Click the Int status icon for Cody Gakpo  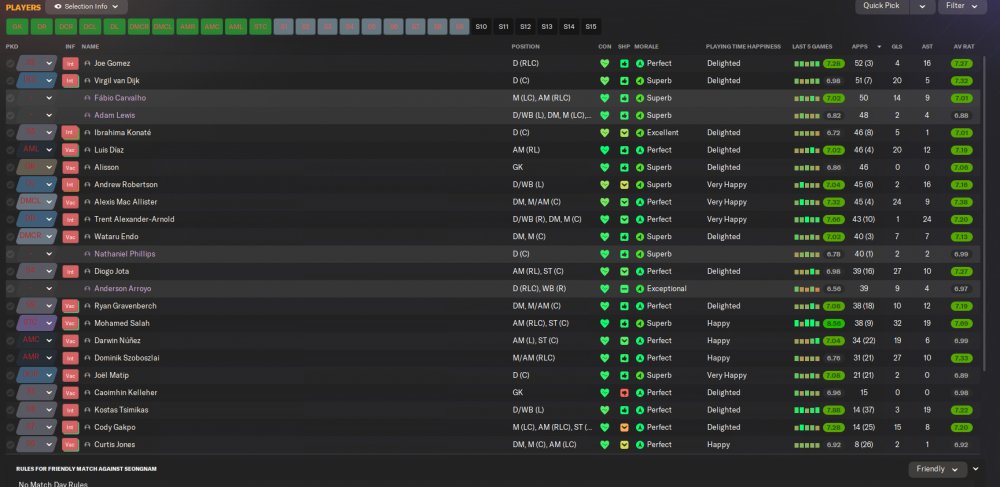[x=70, y=427]
